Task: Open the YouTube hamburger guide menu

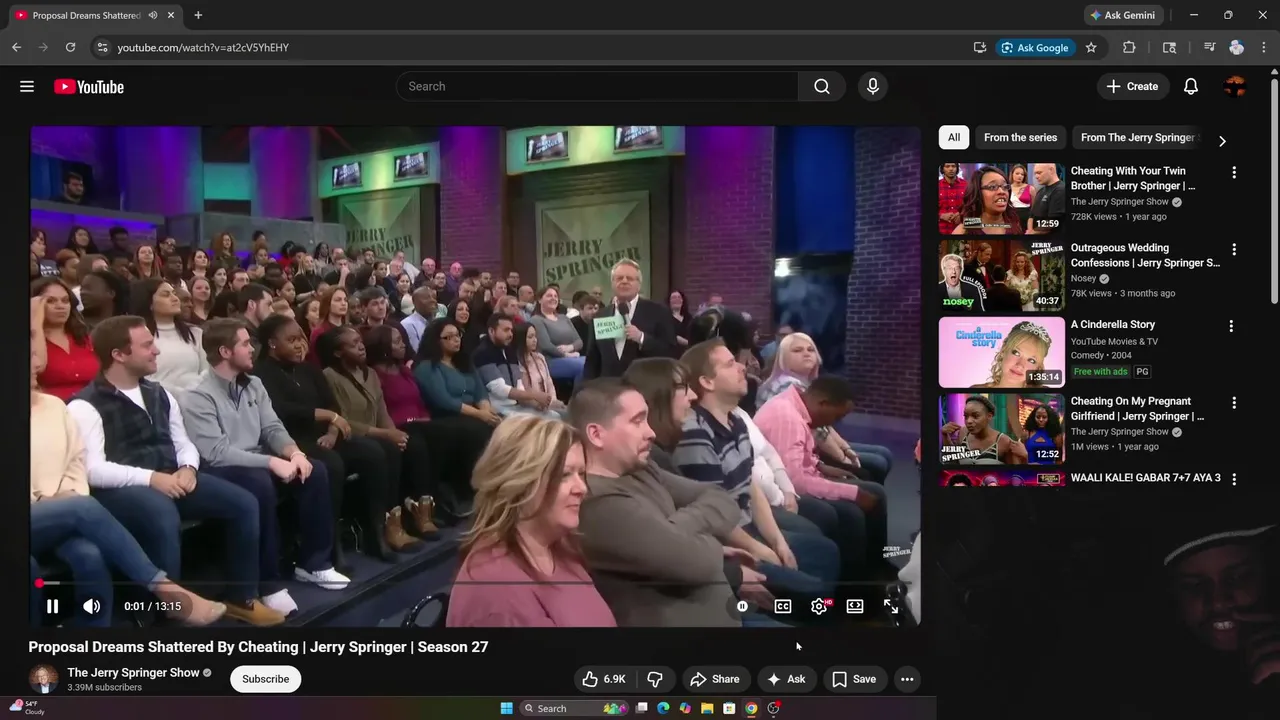Action: pos(27,87)
